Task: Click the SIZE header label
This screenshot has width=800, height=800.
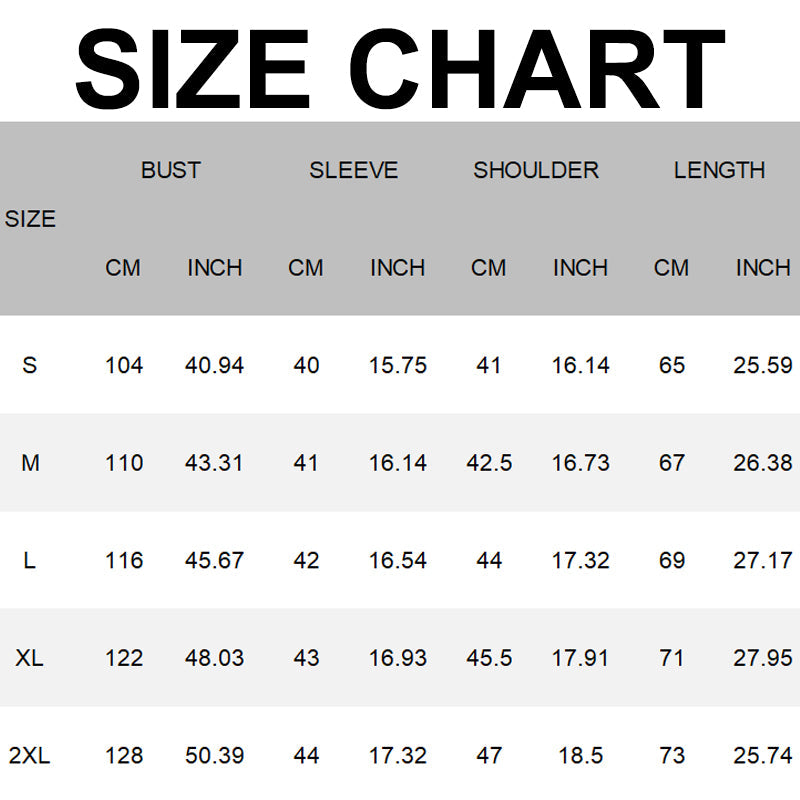Action: point(30,219)
